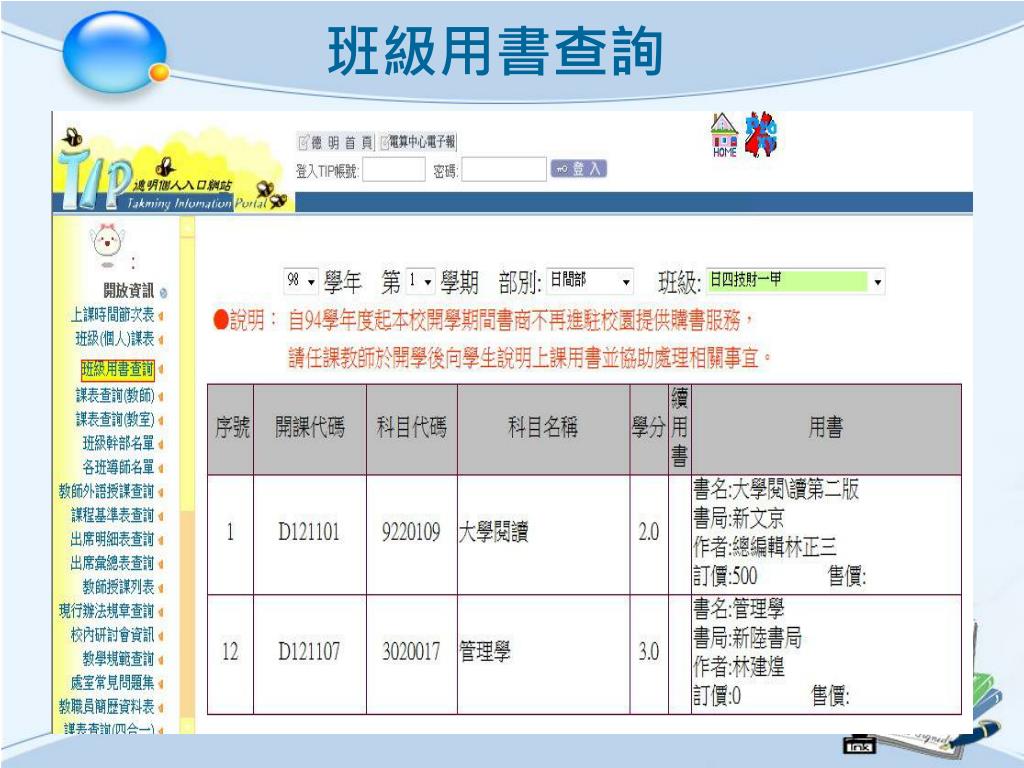The image size is (1024, 768).
Task: Click the price text 訂價:500
Action: (725, 577)
